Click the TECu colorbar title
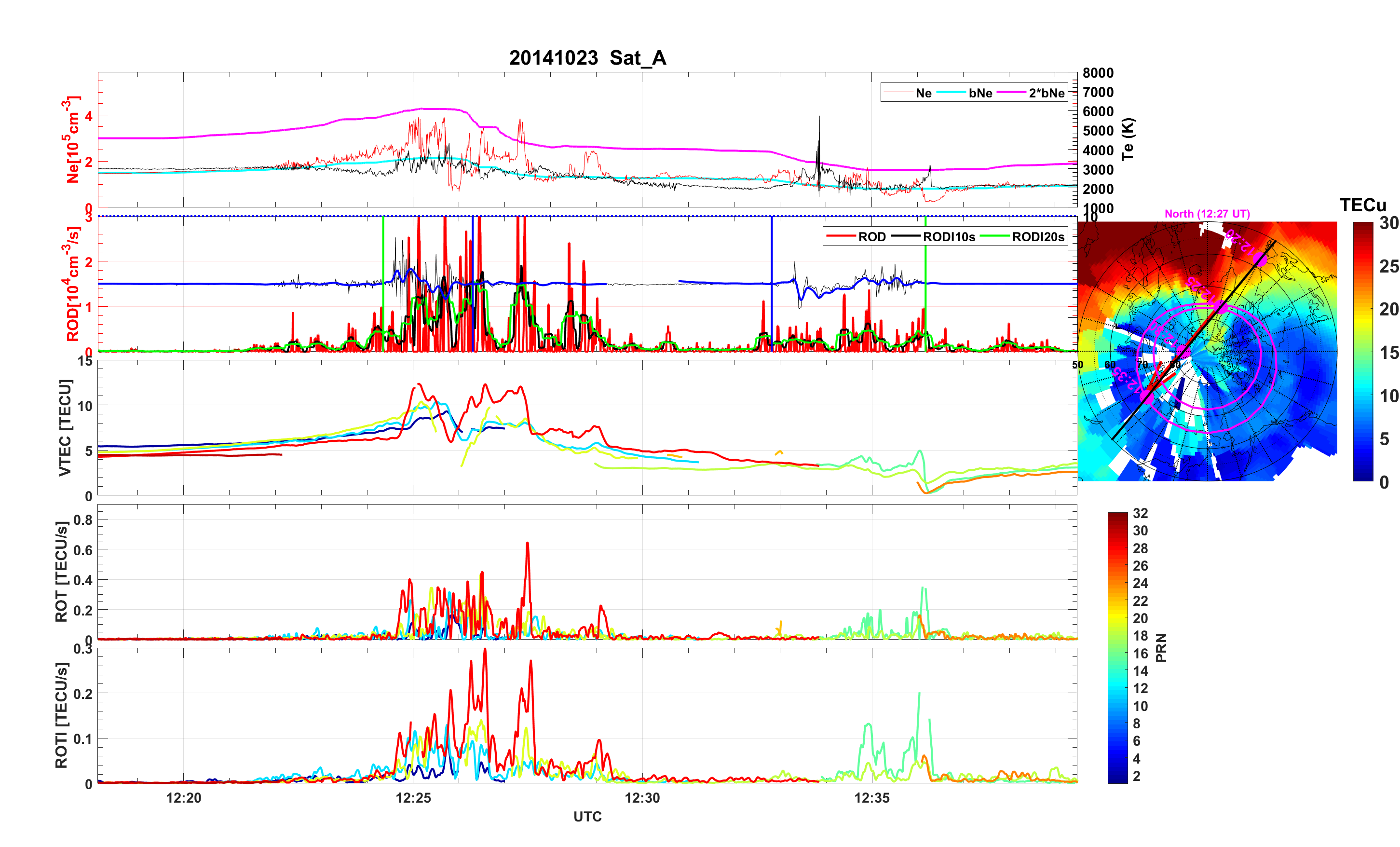This screenshot has width=1400, height=847. pos(1362,205)
